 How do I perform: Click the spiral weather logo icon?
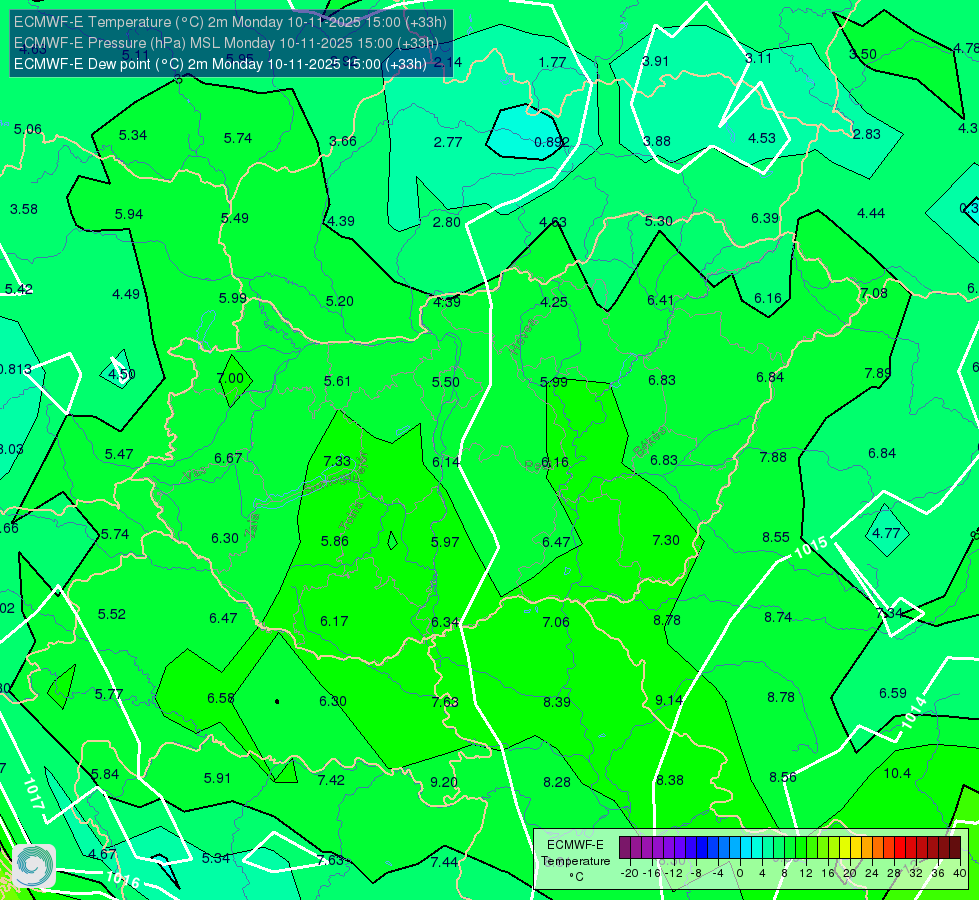click(34, 866)
